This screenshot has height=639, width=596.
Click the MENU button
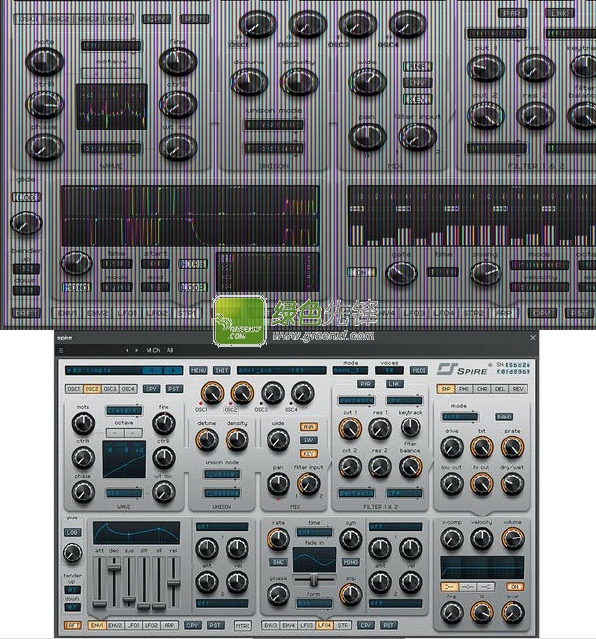[x=198, y=370]
